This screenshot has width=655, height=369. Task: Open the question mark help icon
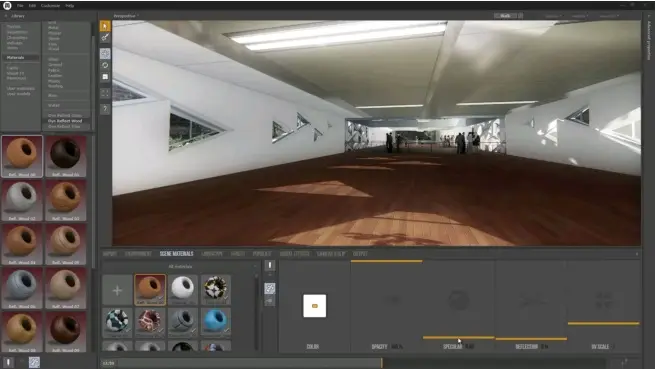point(105,109)
